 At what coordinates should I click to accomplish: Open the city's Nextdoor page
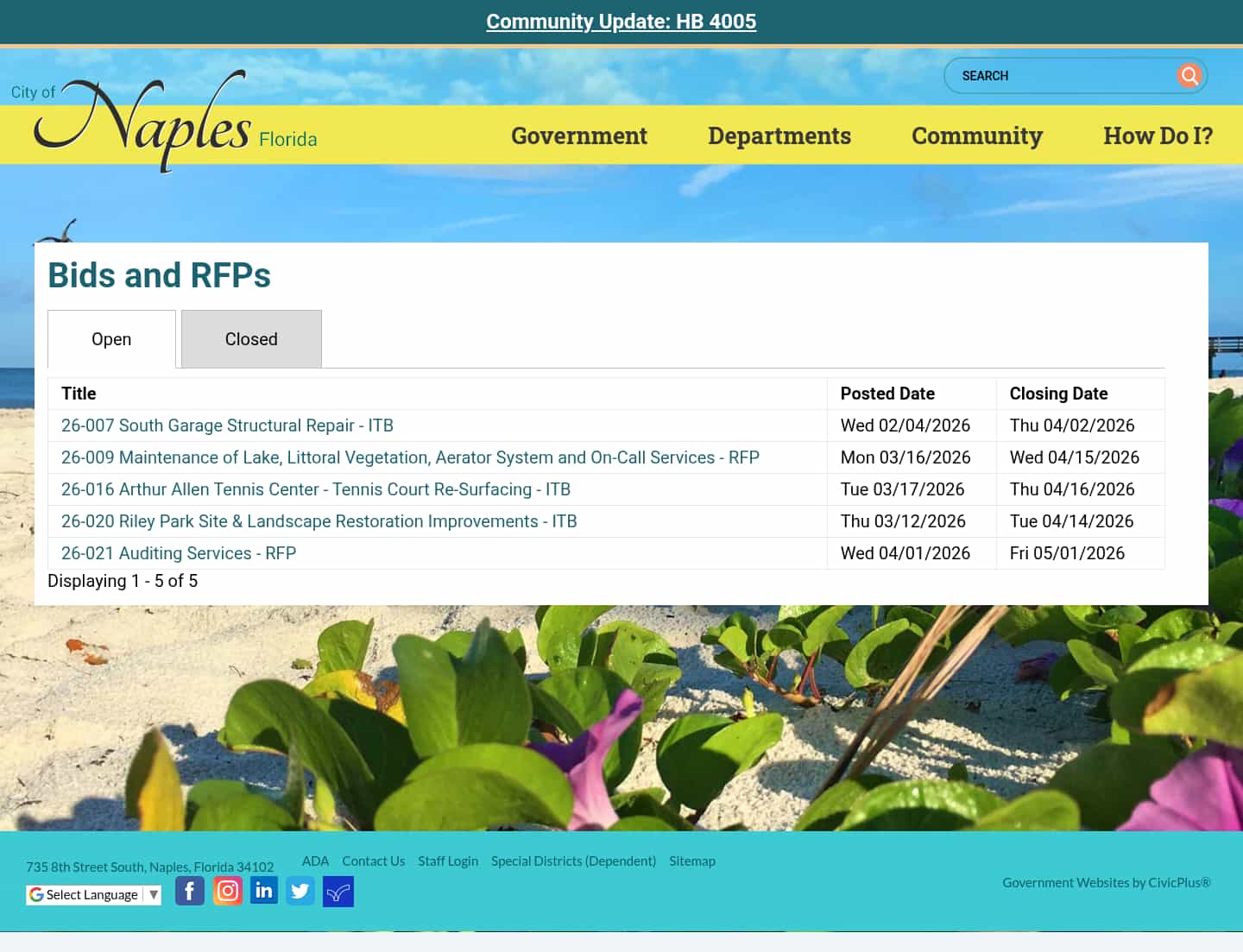coord(338,892)
